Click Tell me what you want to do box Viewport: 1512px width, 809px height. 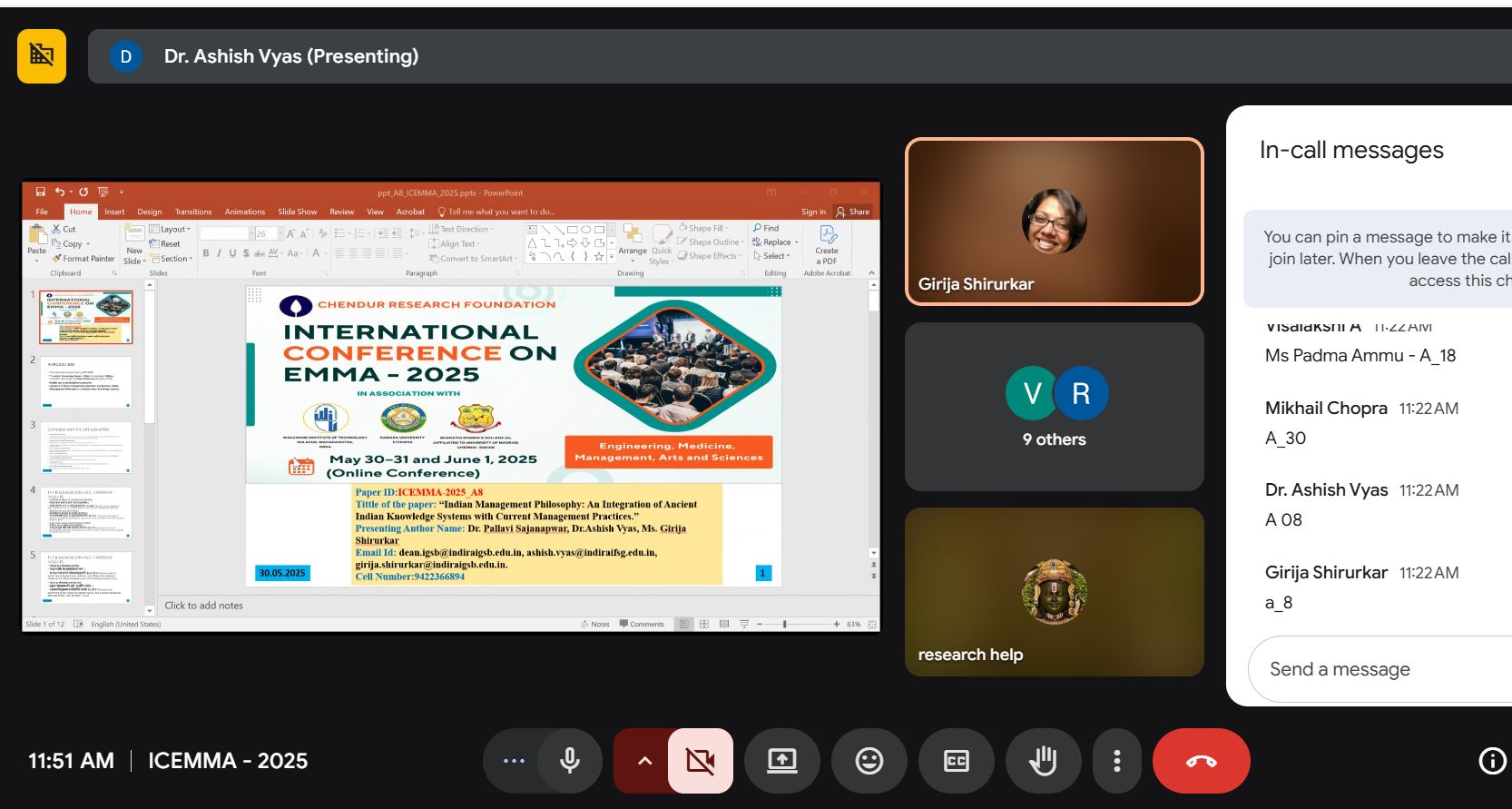pyautogui.click(x=496, y=212)
